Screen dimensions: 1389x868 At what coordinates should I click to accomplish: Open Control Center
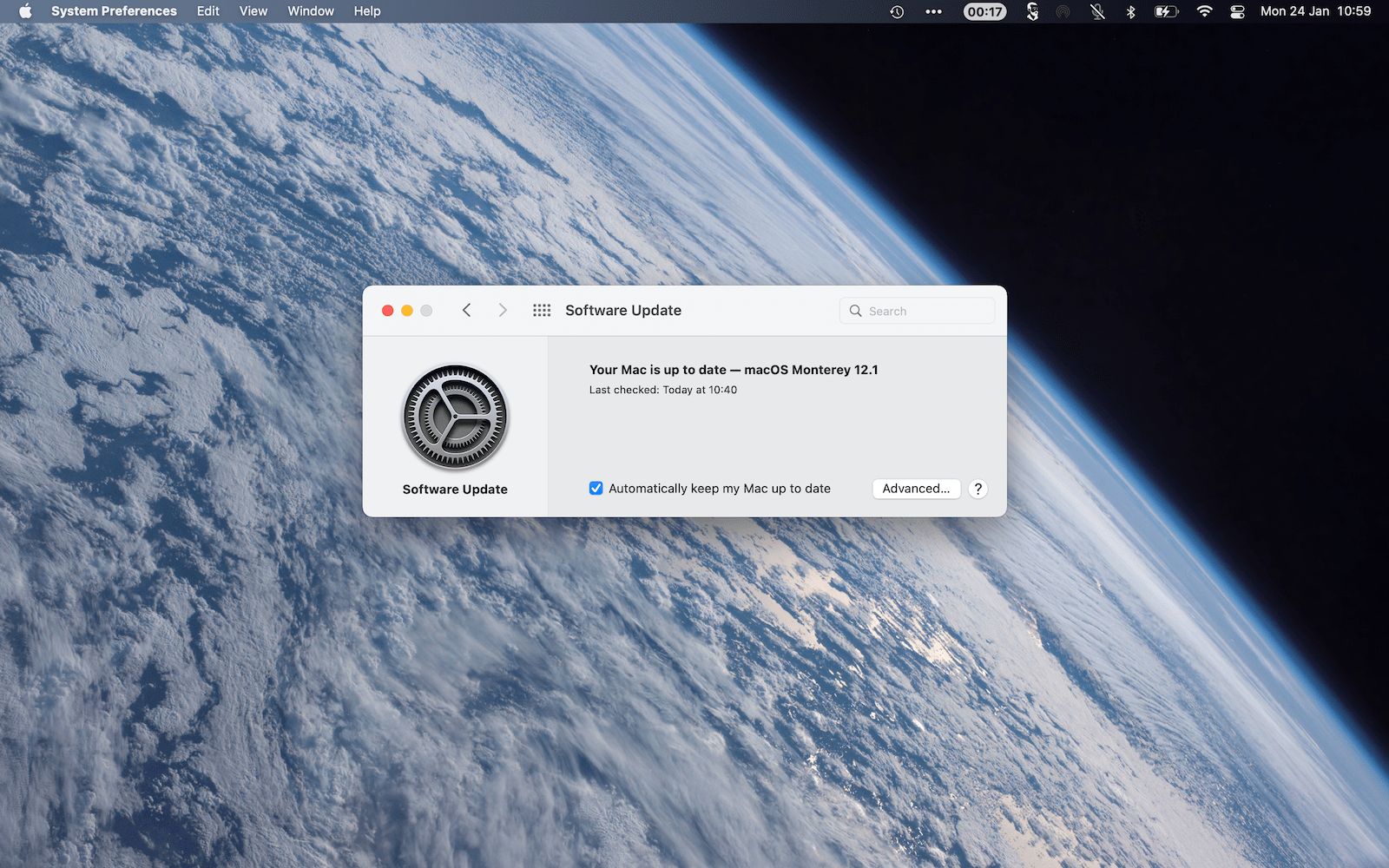[x=1238, y=11]
